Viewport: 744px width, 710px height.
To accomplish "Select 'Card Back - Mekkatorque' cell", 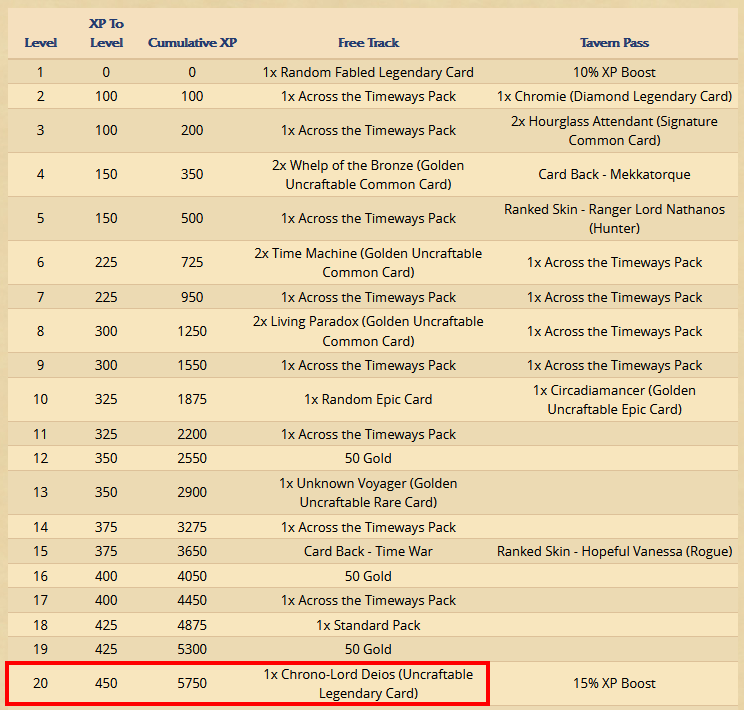I will (614, 174).
